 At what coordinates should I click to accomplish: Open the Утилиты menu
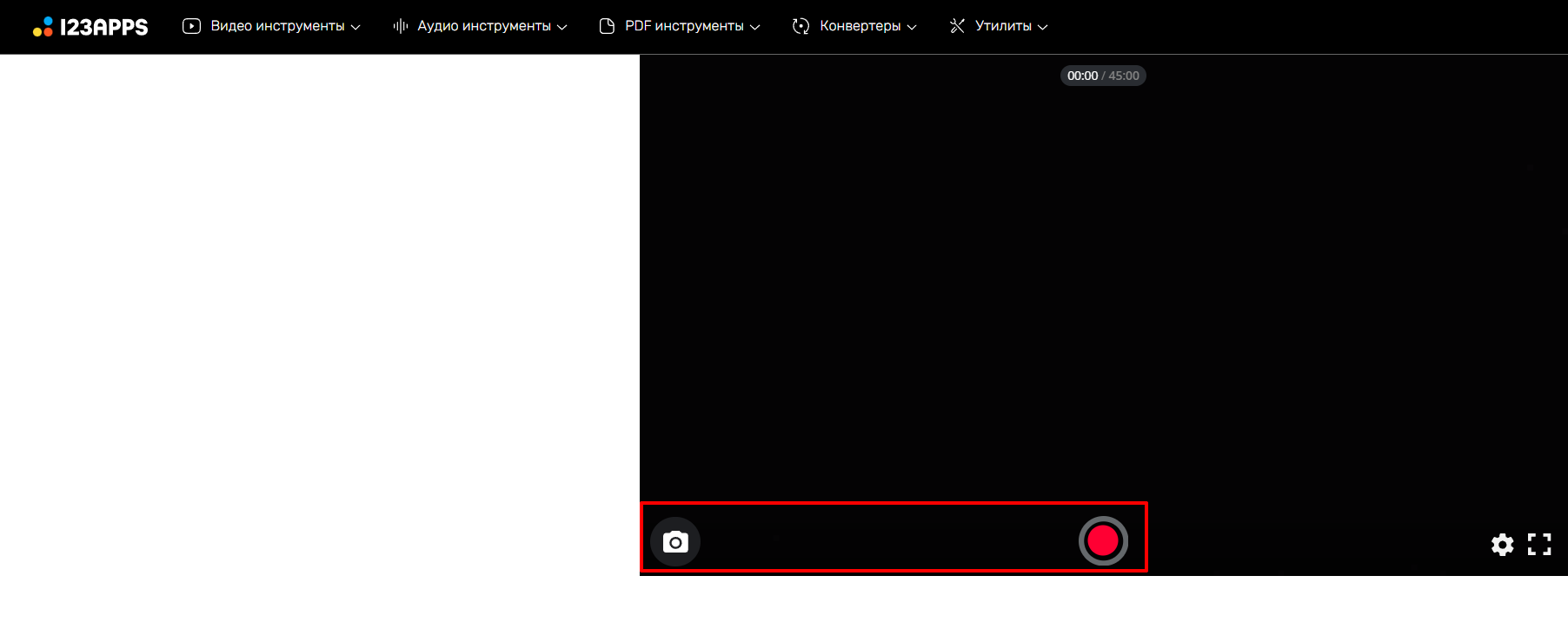(x=999, y=26)
